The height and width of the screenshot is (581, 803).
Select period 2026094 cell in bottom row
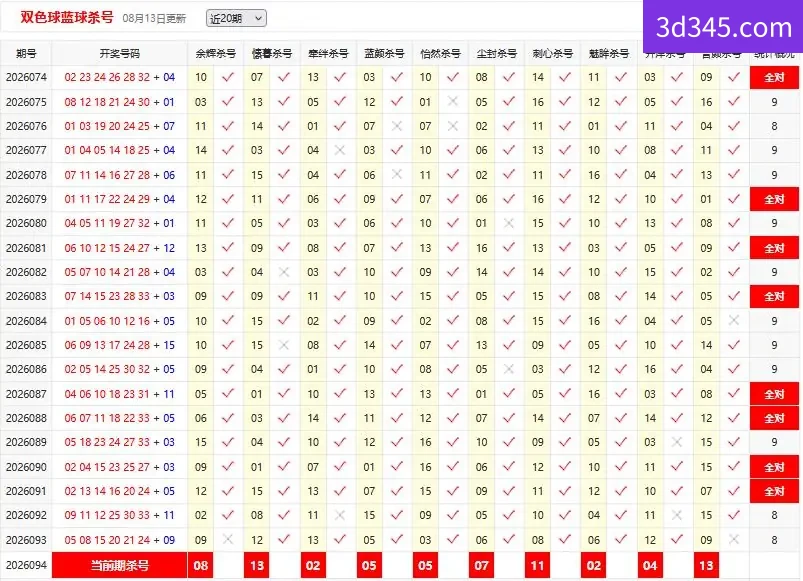click(26, 565)
